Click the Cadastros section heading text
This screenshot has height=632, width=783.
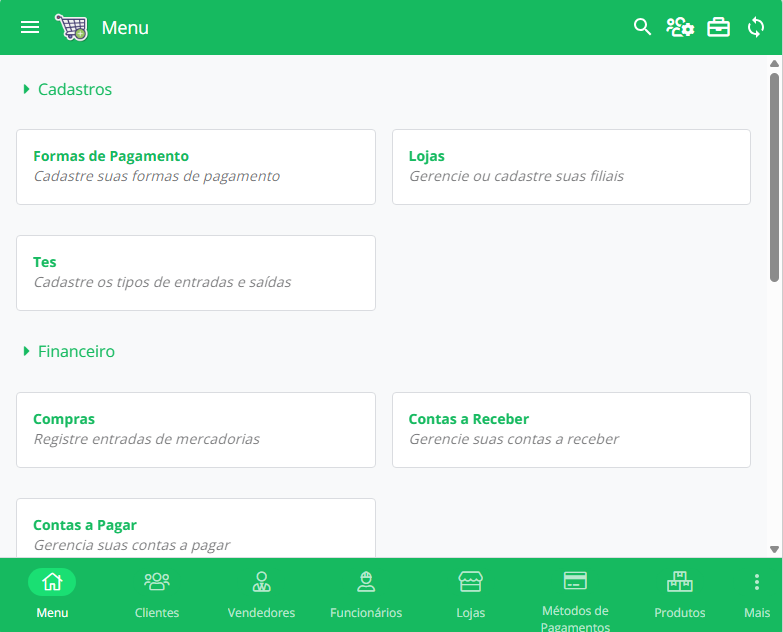(x=75, y=89)
